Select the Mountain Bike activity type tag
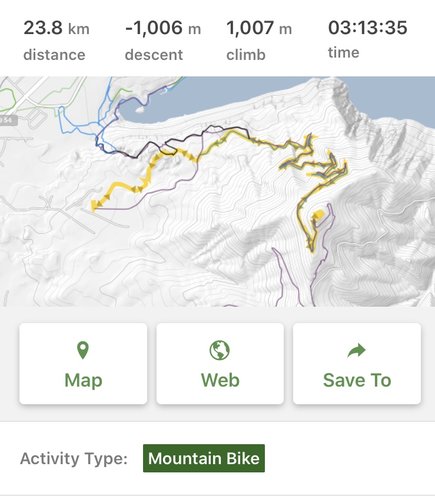Image resolution: width=435 pixels, height=500 pixels. [x=204, y=458]
